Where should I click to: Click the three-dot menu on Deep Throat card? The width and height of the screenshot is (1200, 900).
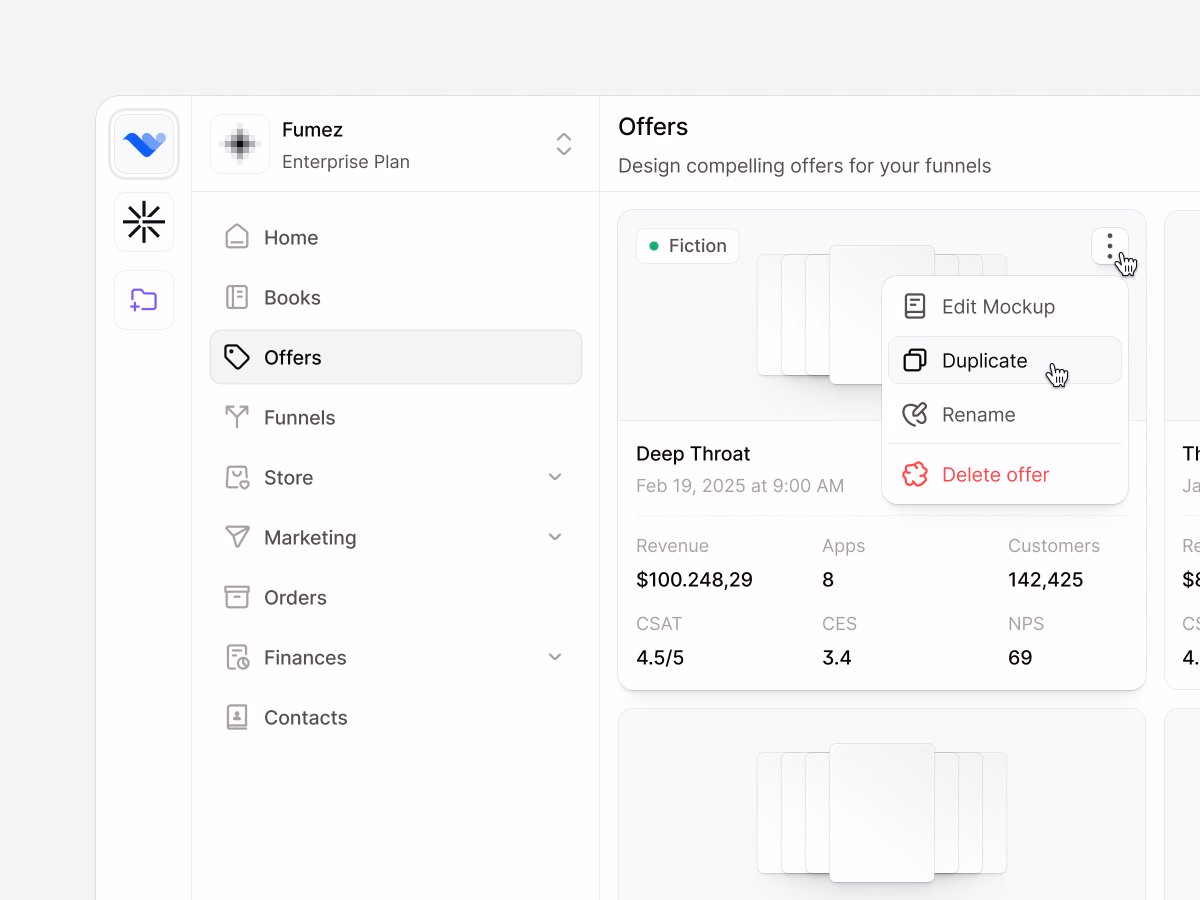(1110, 246)
